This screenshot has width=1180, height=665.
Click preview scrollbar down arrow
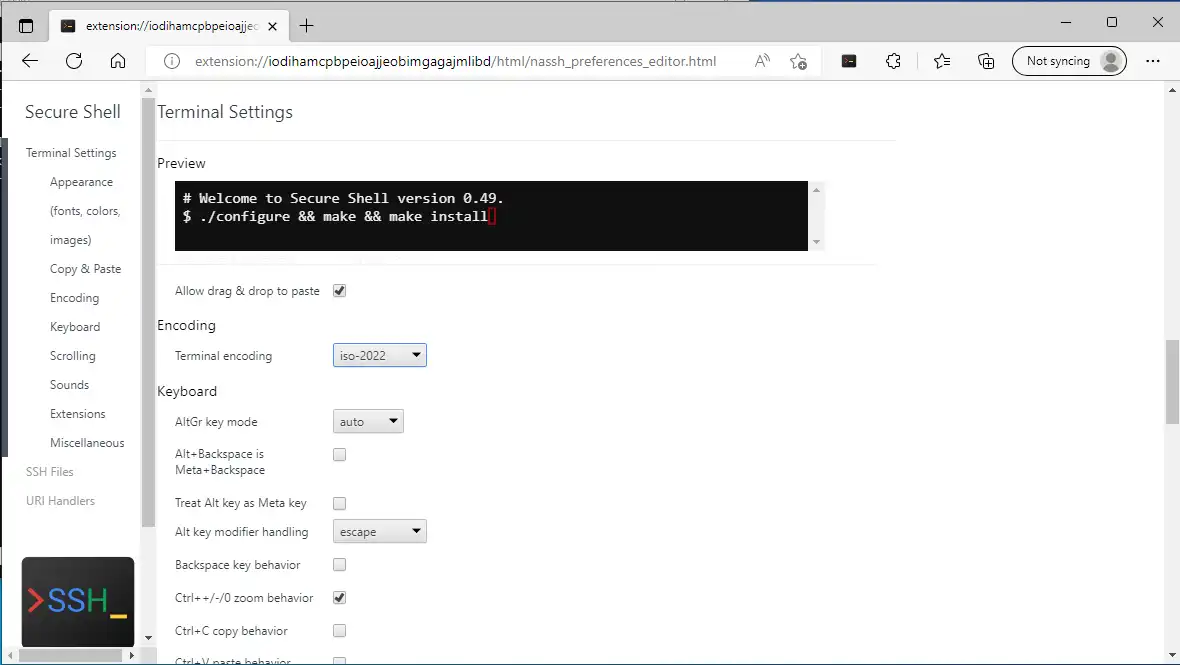[817, 242]
